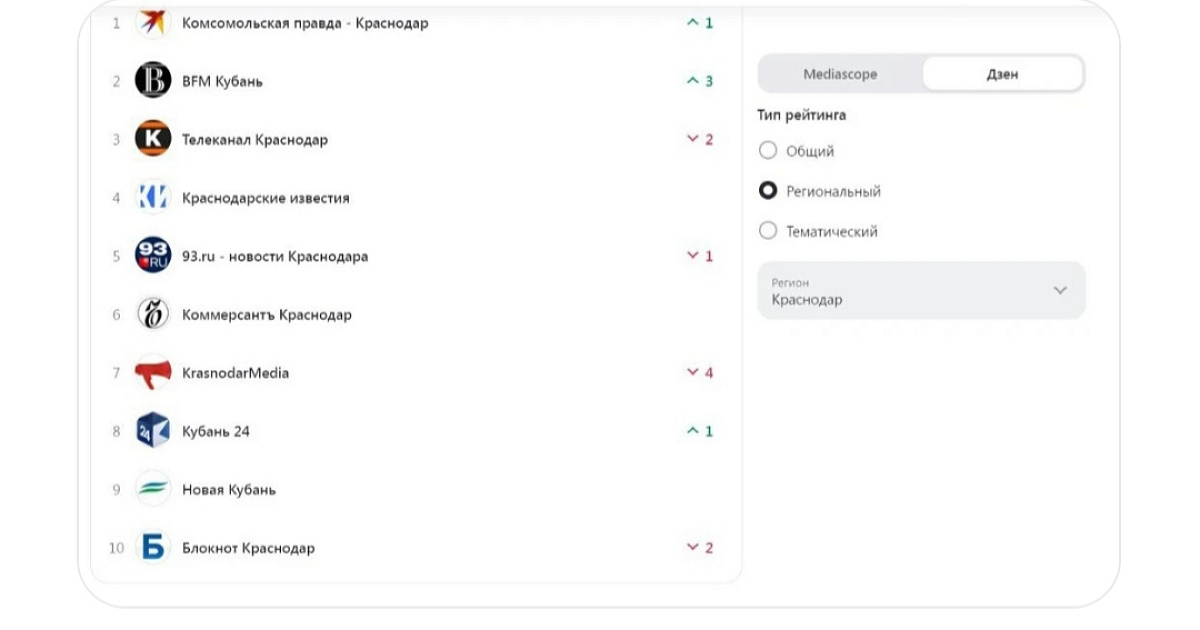Click the KrasnodarMedia red megaphone icon
This screenshot has width=1200, height=630.
coord(153,373)
